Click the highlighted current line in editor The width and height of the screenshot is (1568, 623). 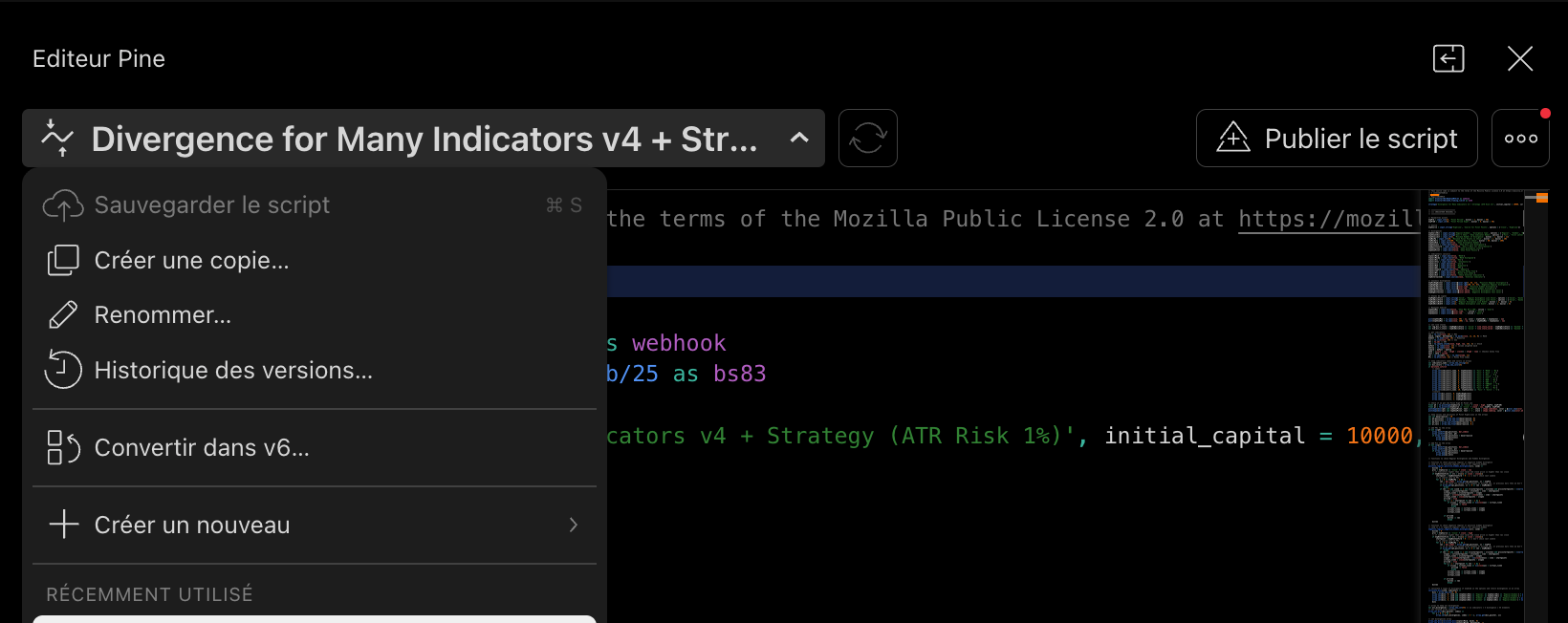pyautogui.click(x=1013, y=281)
